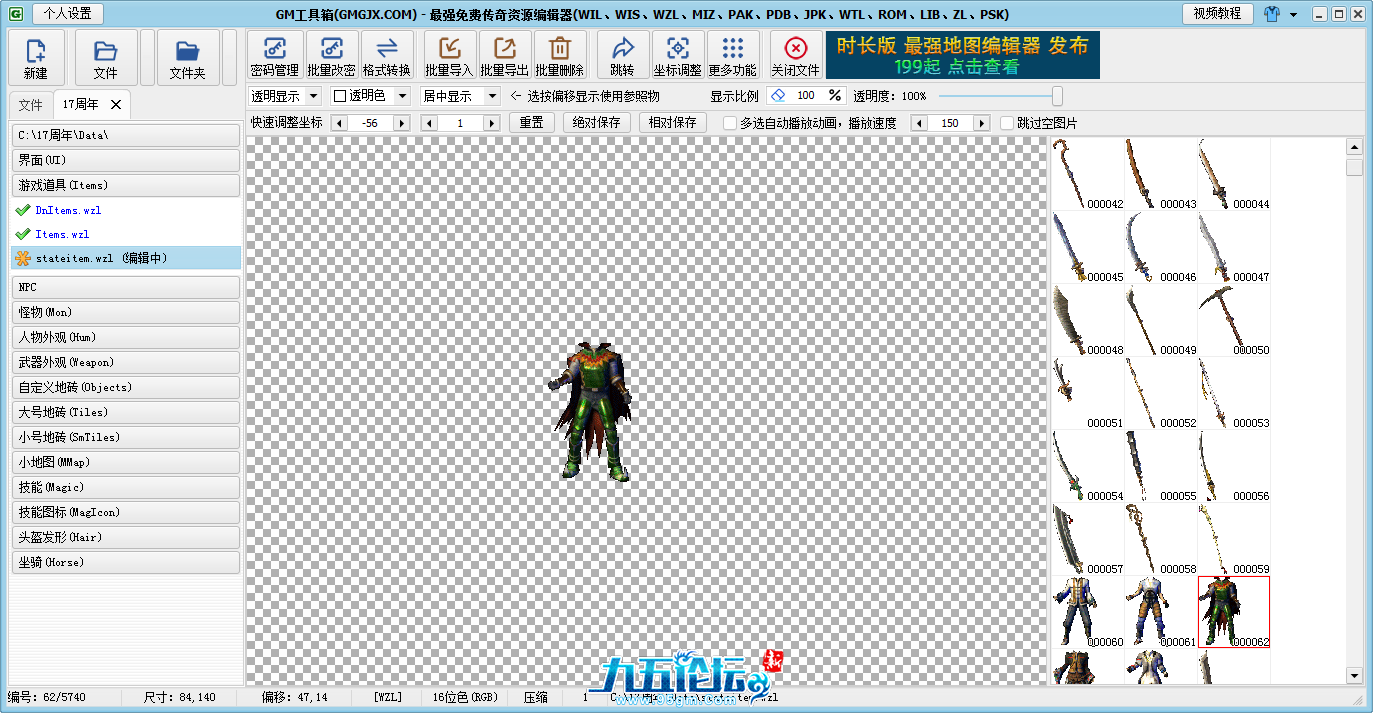Click the green G application icon
The image size is (1373, 713).
pos(15,14)
